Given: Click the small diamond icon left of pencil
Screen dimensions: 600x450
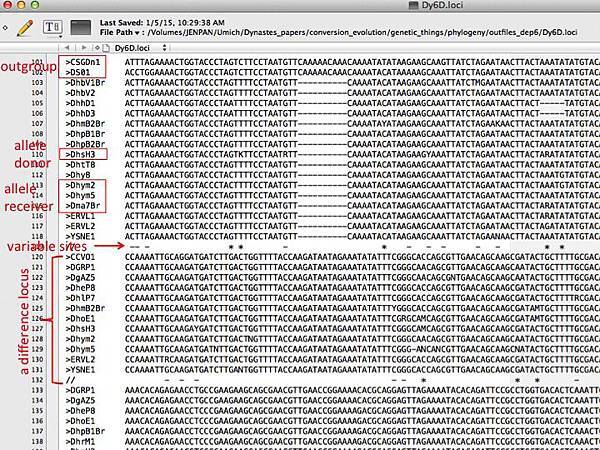Looking at the screenshot, I should point(5,28).
